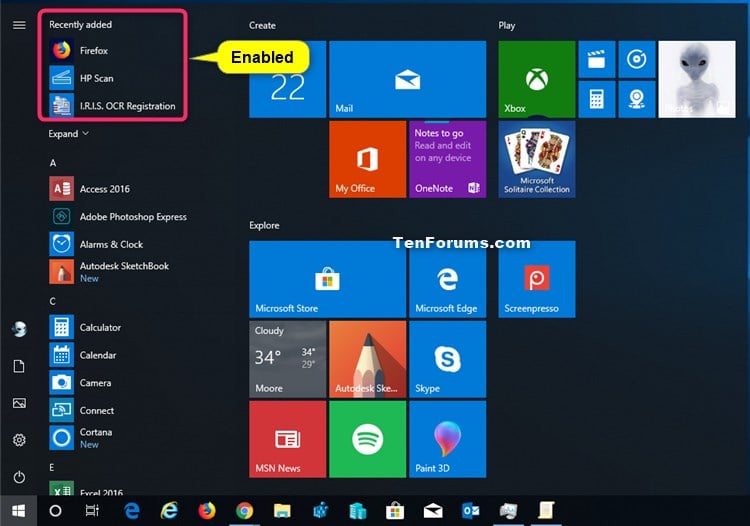Open the webcam small tile
The image size is (750, 526).
coord(637,99)
